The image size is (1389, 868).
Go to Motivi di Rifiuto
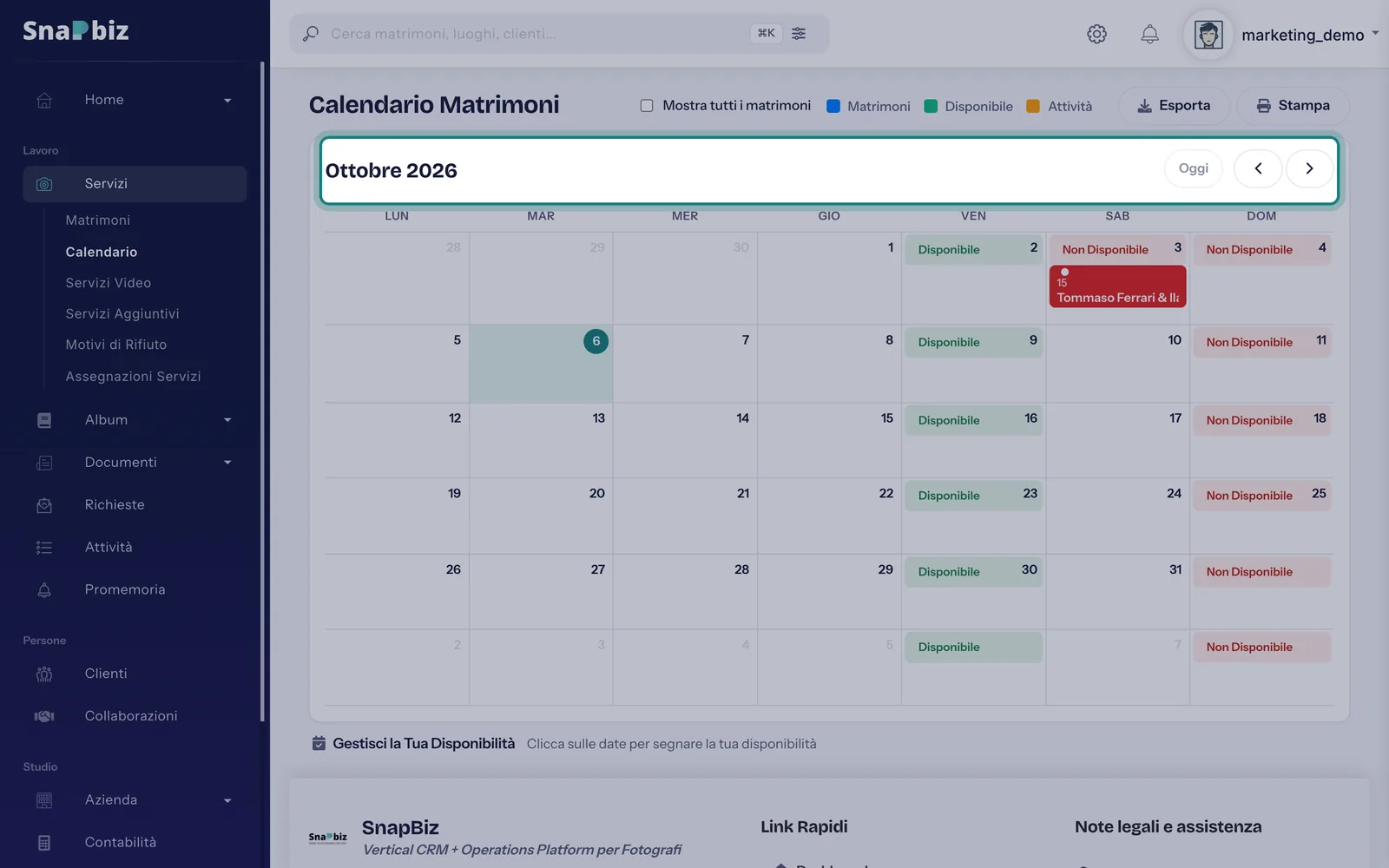click(116, 345)
